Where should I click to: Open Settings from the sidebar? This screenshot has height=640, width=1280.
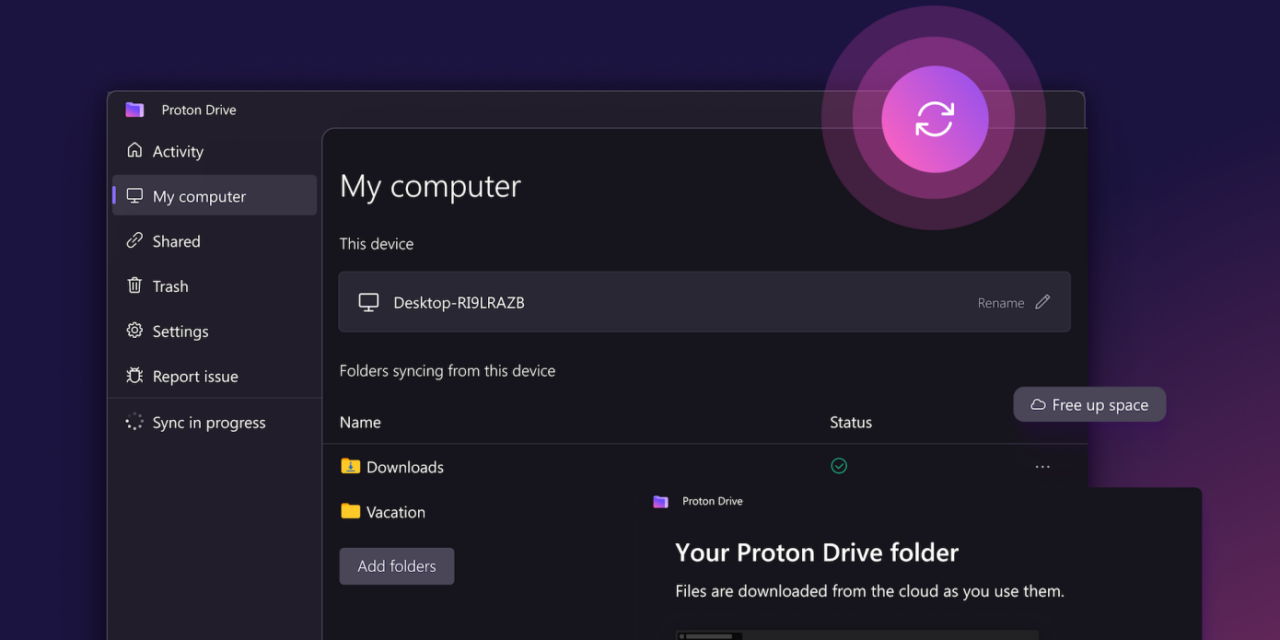point(180,331)
